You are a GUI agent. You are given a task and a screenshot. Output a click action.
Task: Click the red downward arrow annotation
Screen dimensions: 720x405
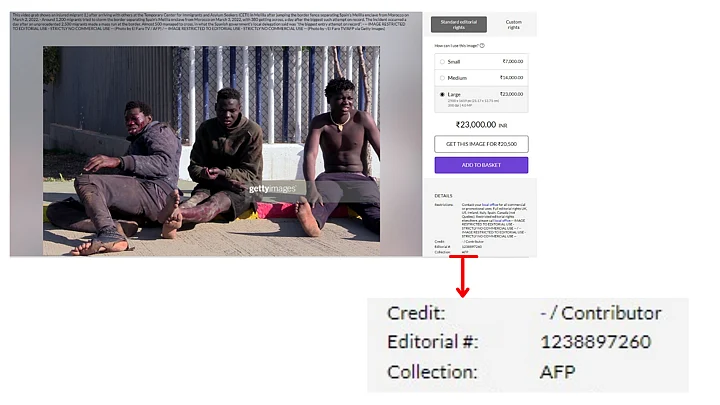tap(463, 276)
